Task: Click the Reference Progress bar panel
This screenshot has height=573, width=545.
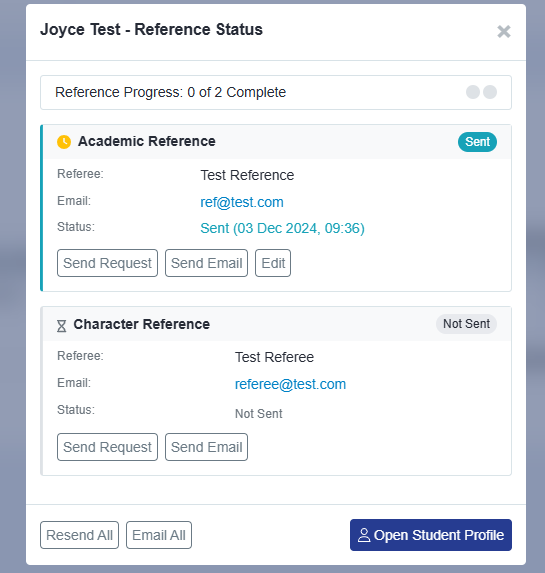Action: 276,92
